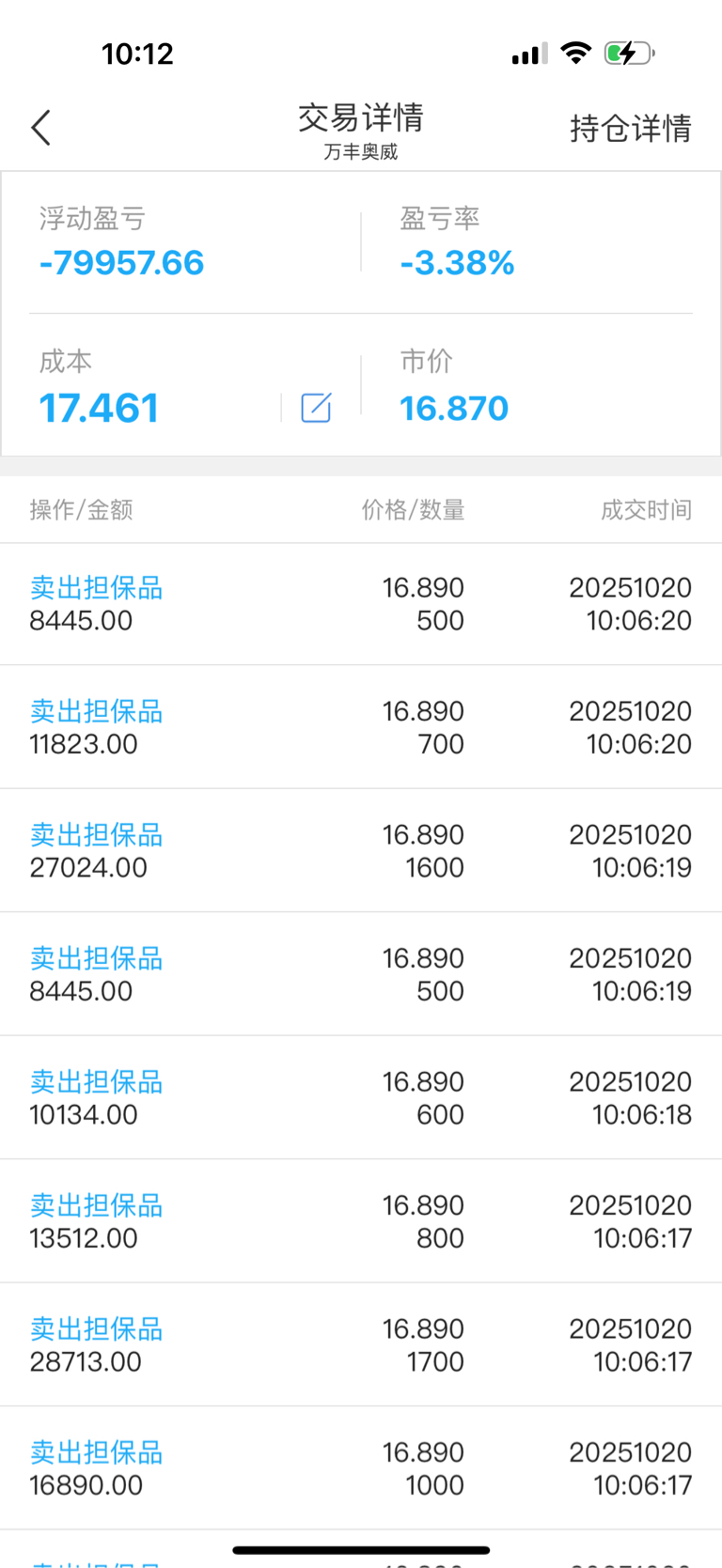
Task: Tap the Wi-Fi status icon
Action: [x=575, y=53]
